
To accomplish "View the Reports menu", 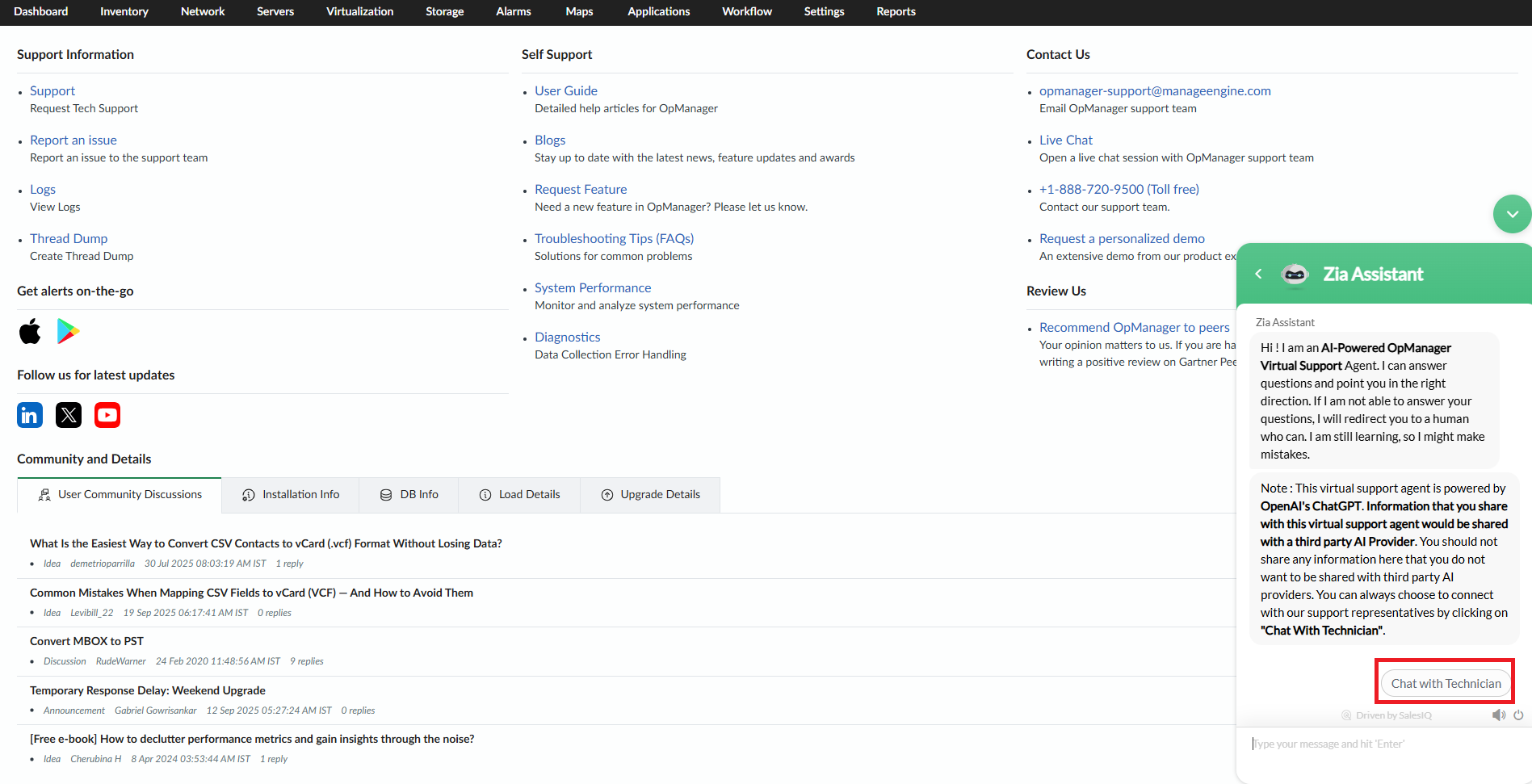I will (x=896, y=11).
